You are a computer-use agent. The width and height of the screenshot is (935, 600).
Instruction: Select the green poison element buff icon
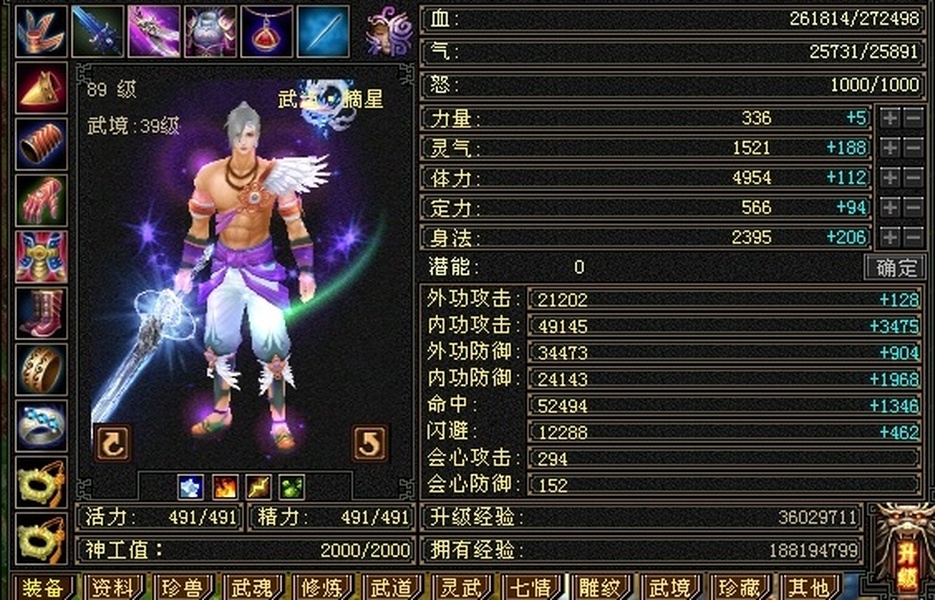click(x=292, y=487)
